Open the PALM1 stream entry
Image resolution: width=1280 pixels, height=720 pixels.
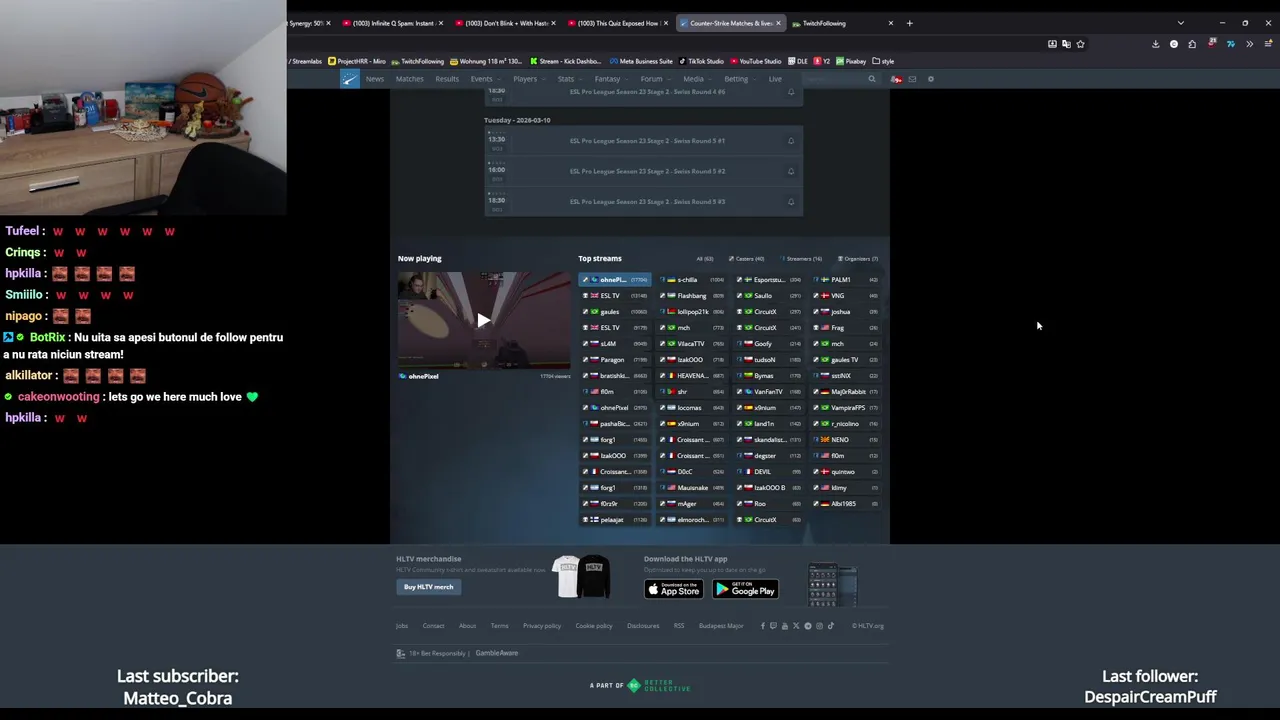(847, 280)
